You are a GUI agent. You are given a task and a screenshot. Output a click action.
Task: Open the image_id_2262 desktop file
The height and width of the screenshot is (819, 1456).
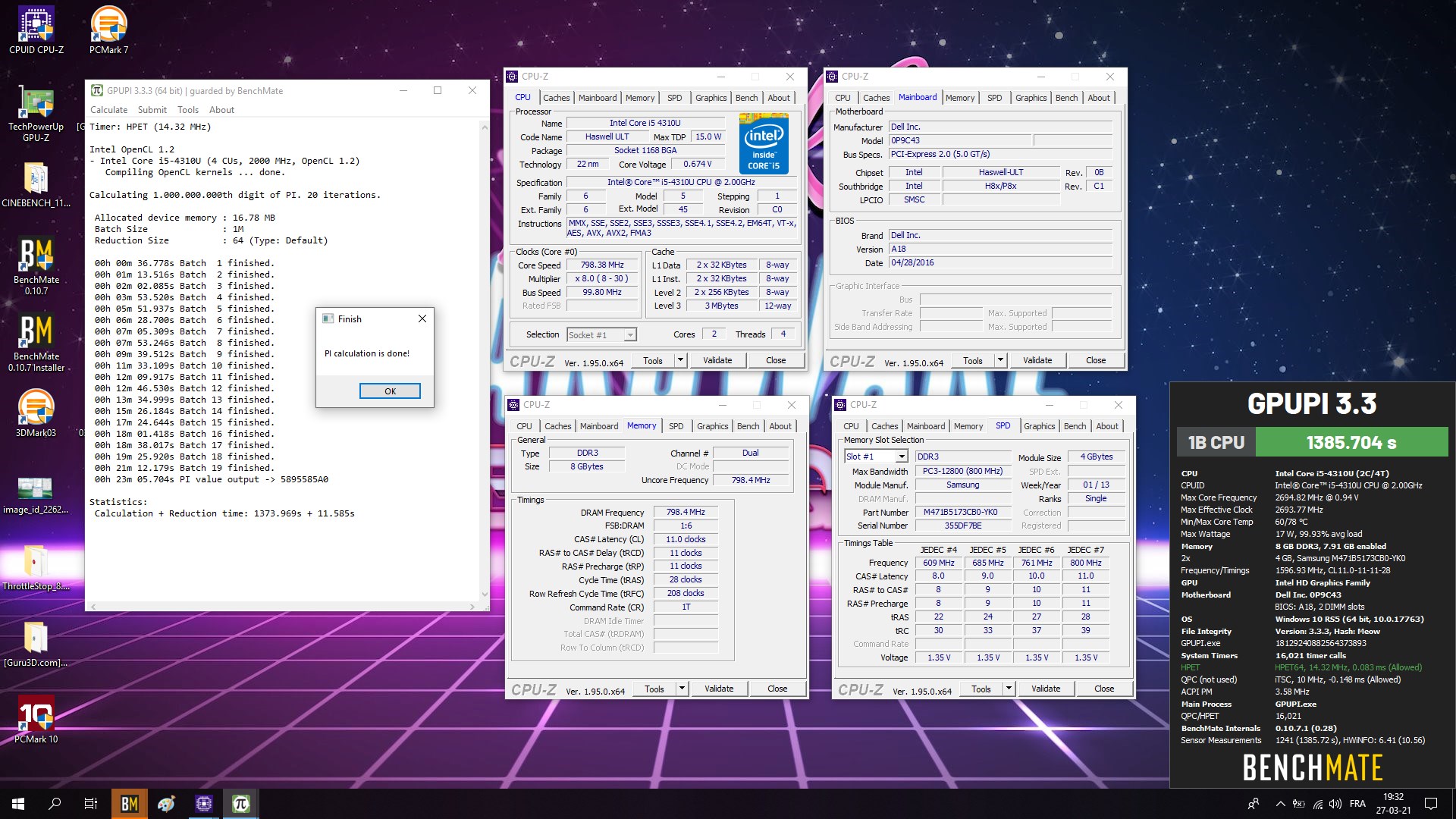coord(36,494)
